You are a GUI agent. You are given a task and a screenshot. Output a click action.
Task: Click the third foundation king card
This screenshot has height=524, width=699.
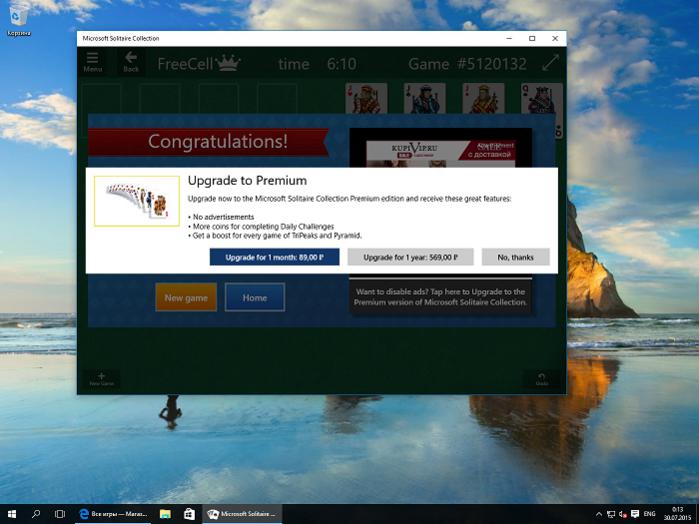(483, 98)
